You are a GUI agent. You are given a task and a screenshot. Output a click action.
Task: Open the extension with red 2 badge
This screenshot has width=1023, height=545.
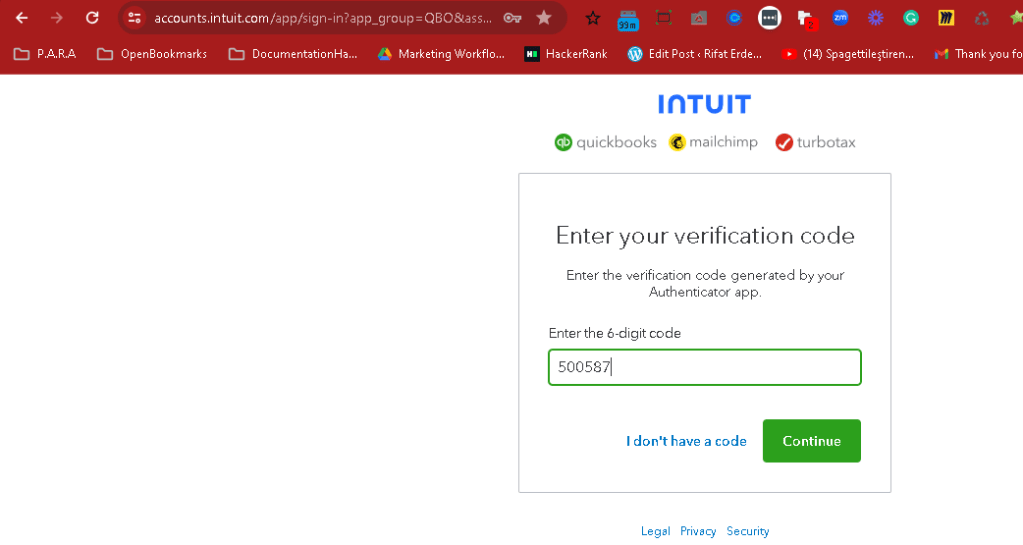pos(807,20)
